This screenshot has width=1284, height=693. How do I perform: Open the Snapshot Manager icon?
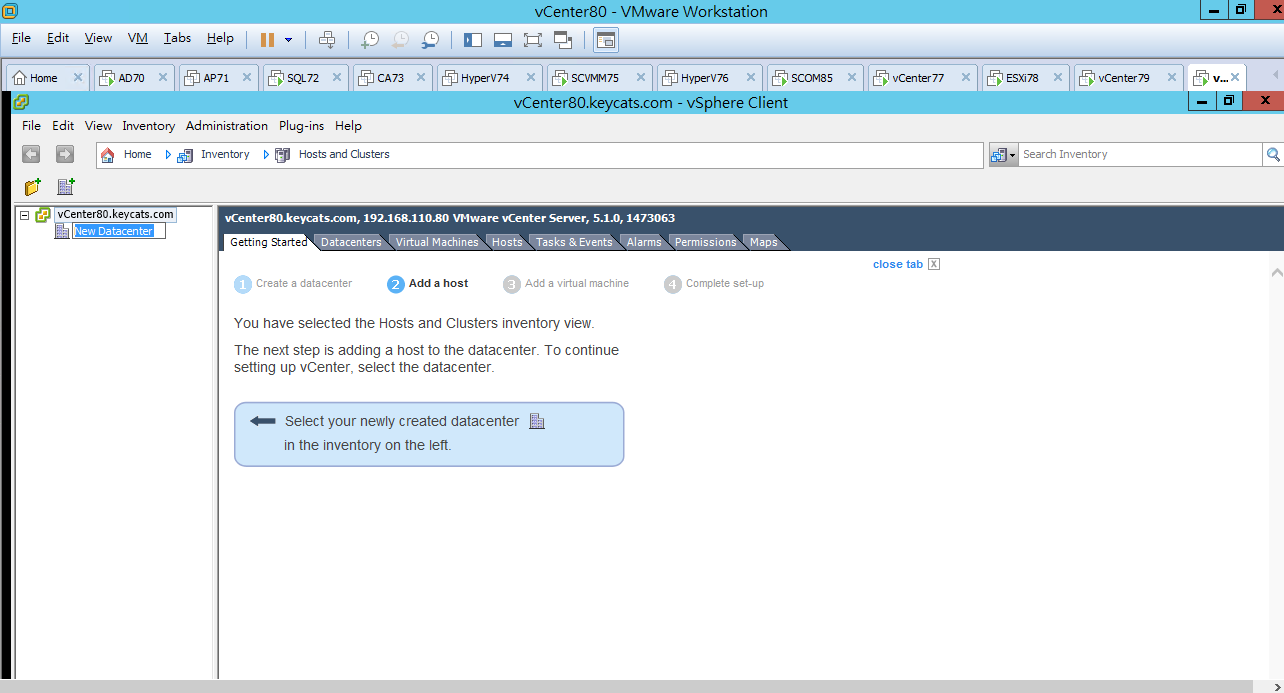tap(430, 40)
